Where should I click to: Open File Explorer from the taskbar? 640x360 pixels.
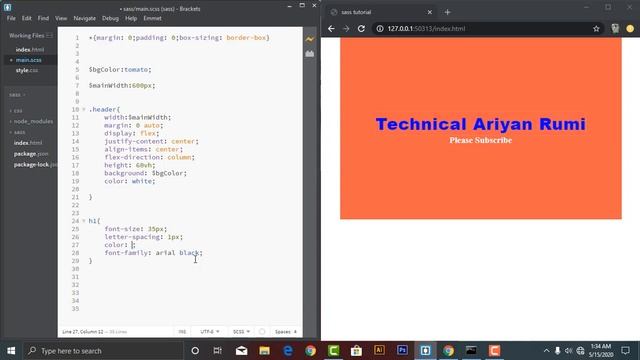tap(264, 351)
